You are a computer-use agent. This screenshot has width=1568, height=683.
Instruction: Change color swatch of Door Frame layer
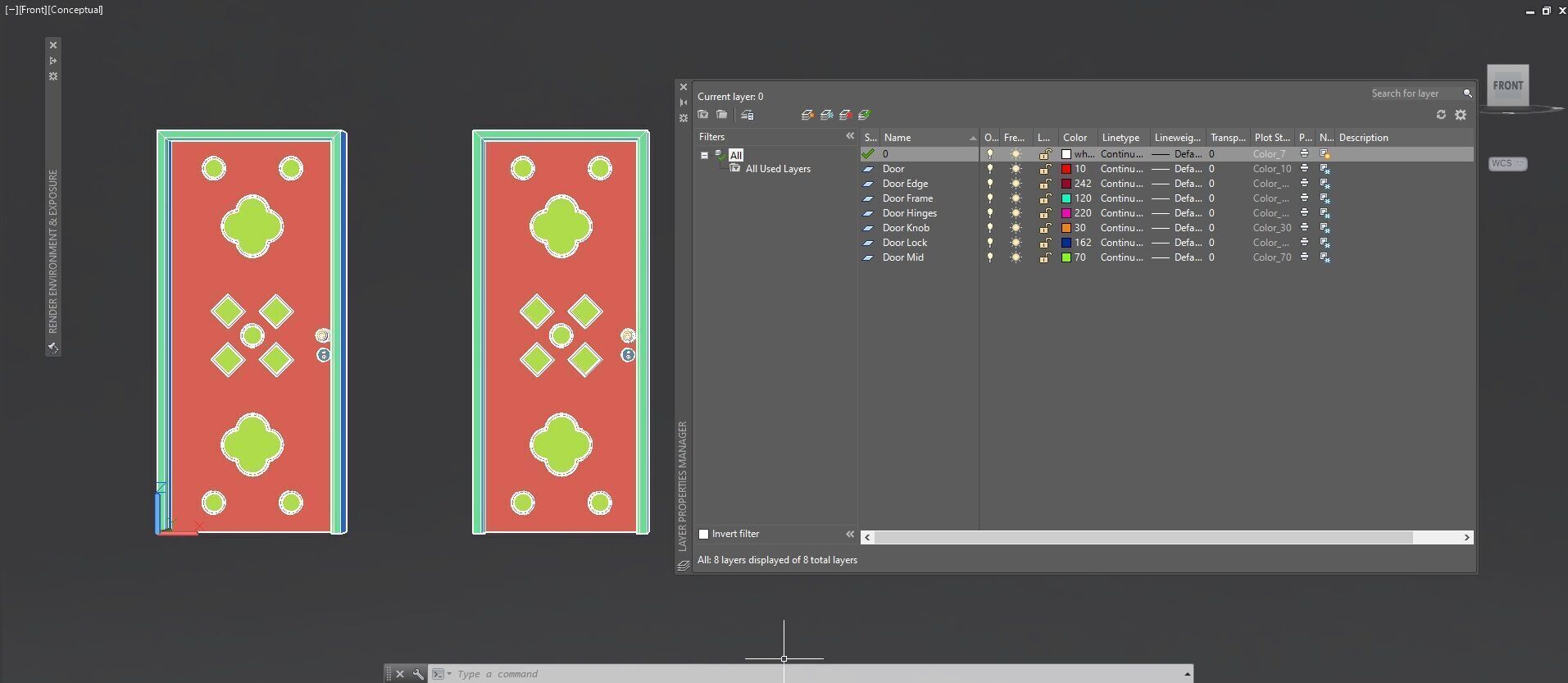[1066, 198]
